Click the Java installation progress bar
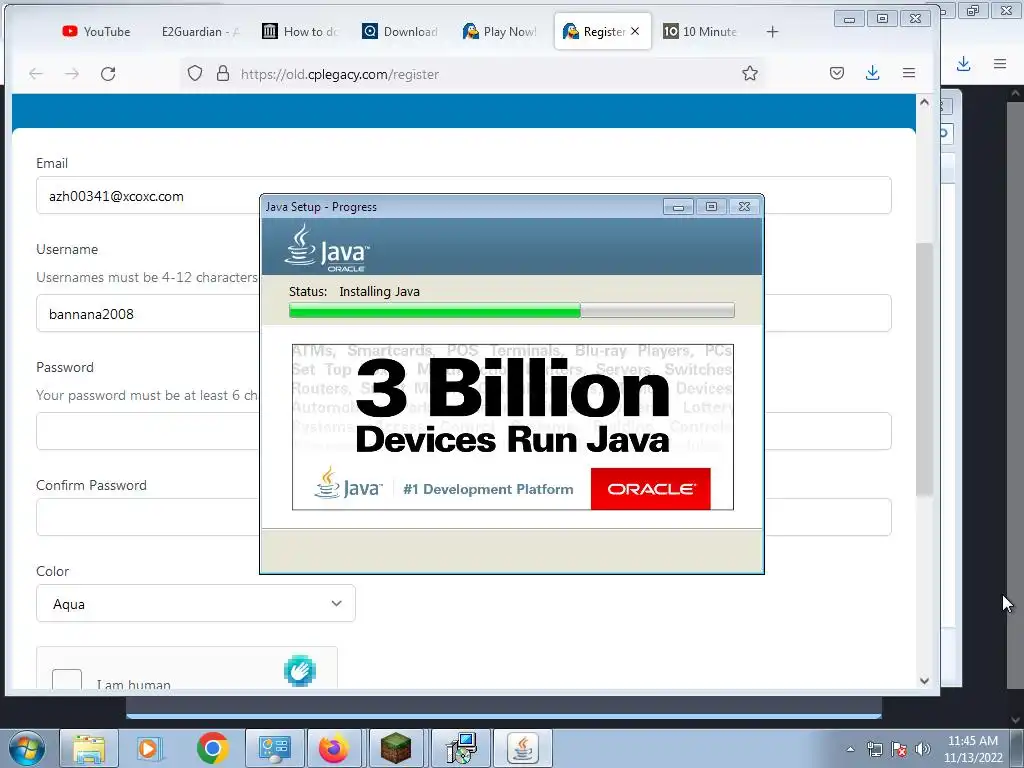 pos(511,310)
